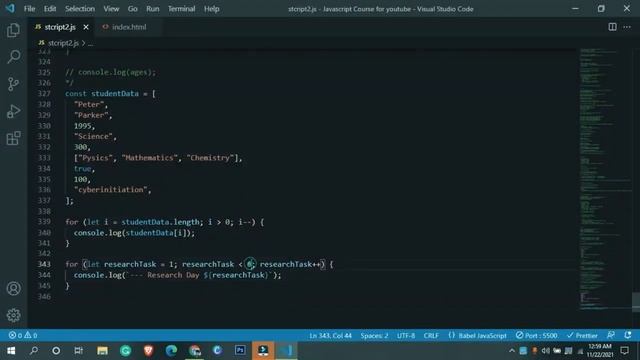Switch to the stcript2.js tab
Screen dimensions: 640x360
coord(60,27)
